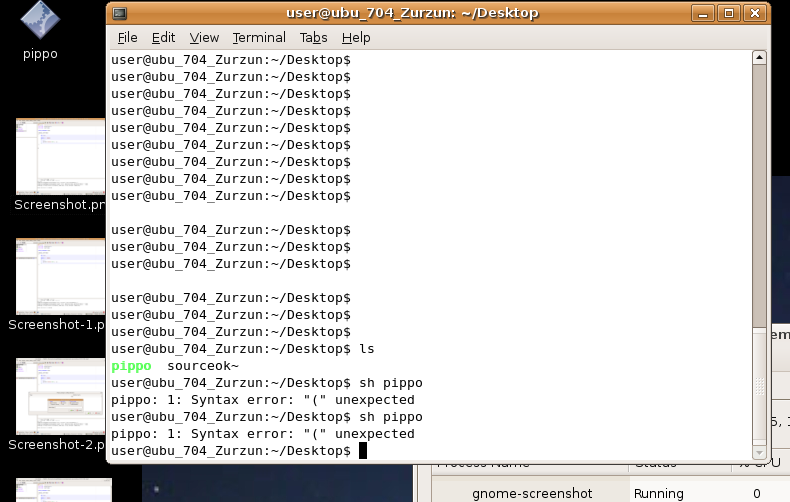Open the Tabs menu

313,38
